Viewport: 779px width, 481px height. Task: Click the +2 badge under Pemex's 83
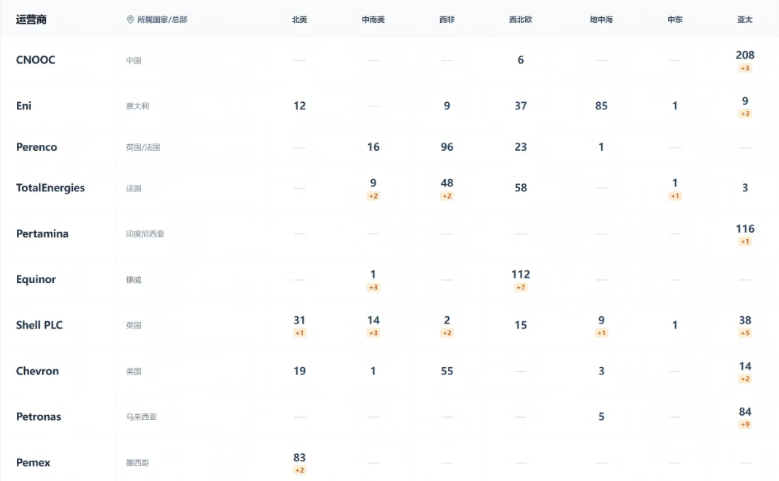(x=299, y=470)
